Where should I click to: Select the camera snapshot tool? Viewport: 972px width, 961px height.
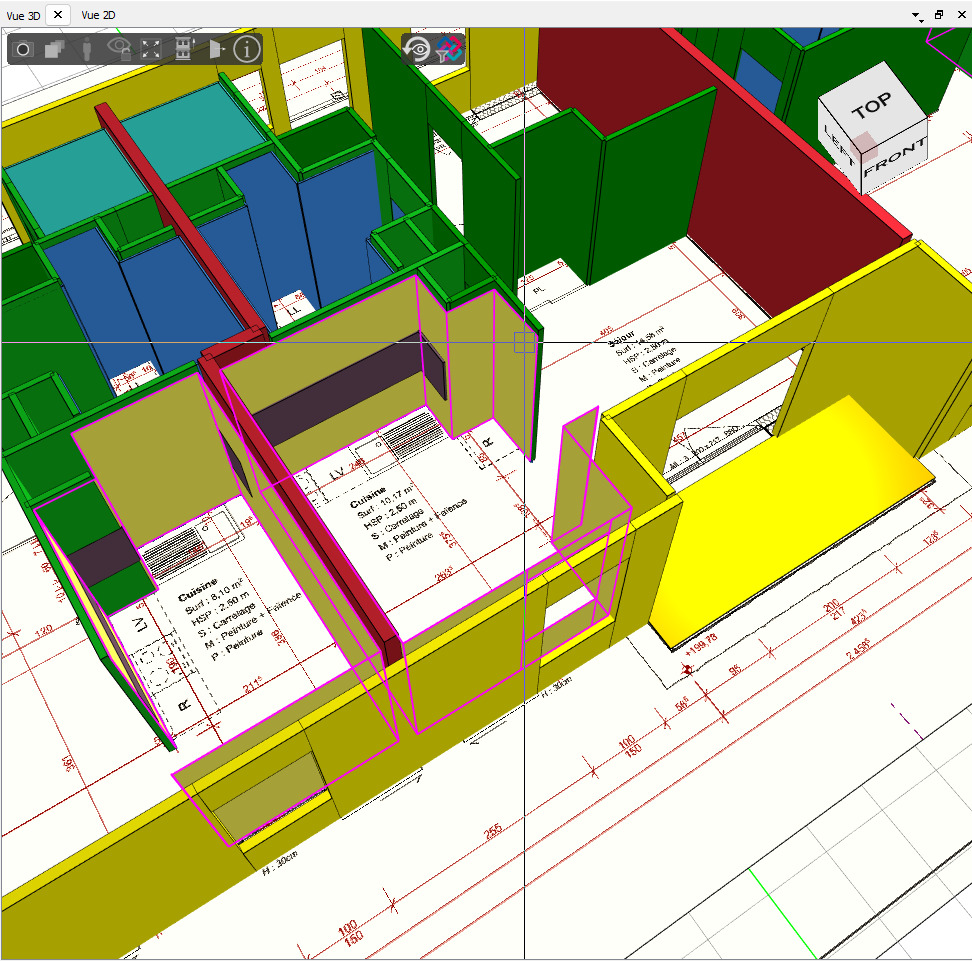pos(22,49)
